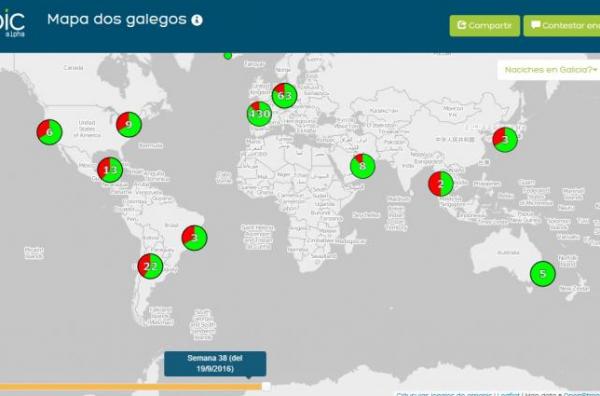Viewport: 600px width, 396px height.
Task: Click the cluster marker 3 near Japan
Action: tap(505, 140)
